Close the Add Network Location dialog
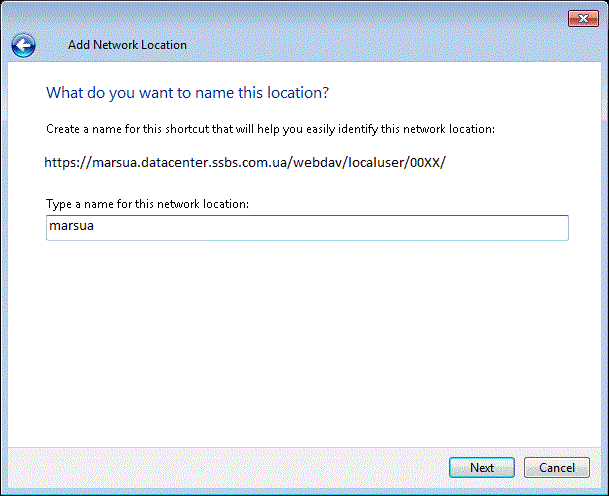609x496 pixels. coord(583,18)
